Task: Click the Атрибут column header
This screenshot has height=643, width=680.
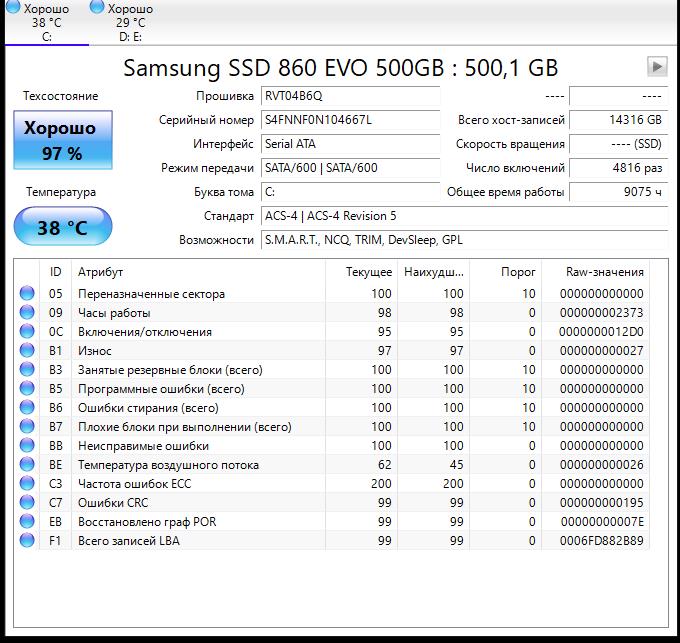Action: point(198,272)
